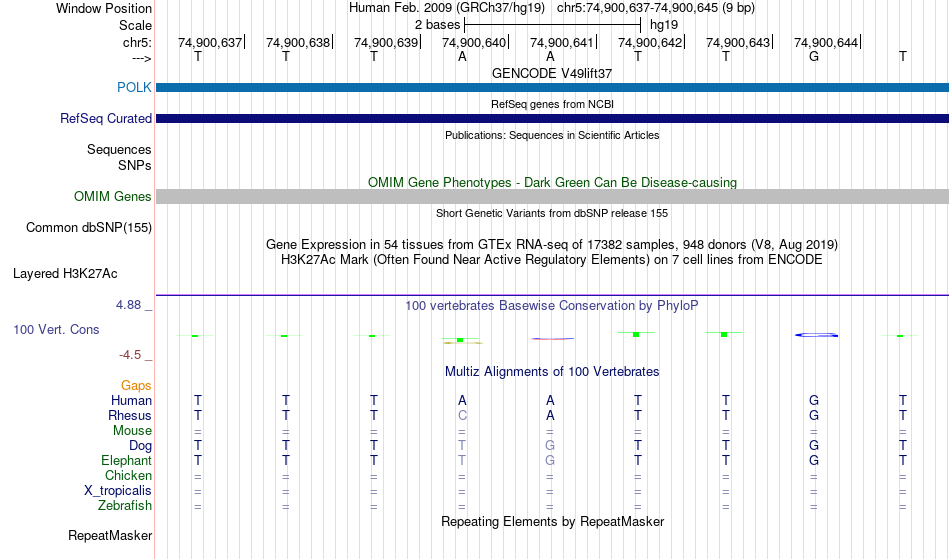Select the RefSeq Curated track label
The height and width of the screenshot is (559, 950).
pos(105,118)
